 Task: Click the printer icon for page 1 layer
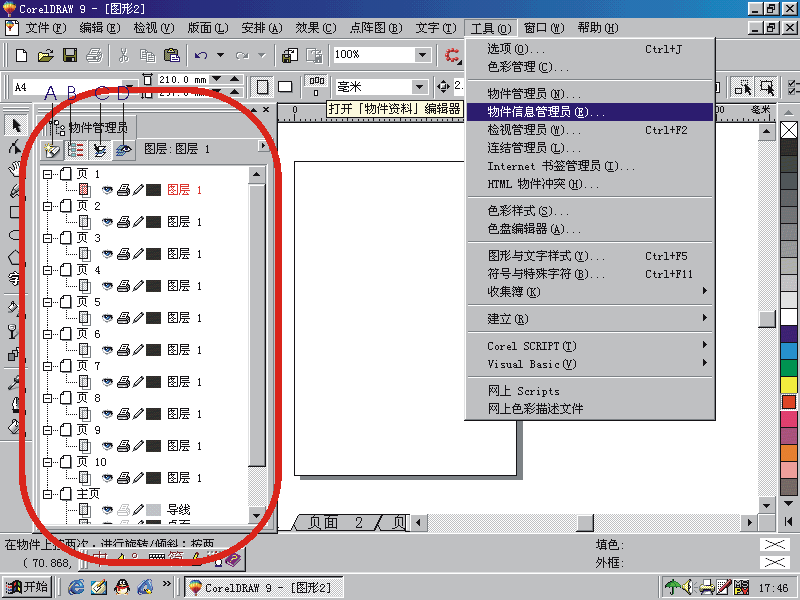(x=123, y=190)
